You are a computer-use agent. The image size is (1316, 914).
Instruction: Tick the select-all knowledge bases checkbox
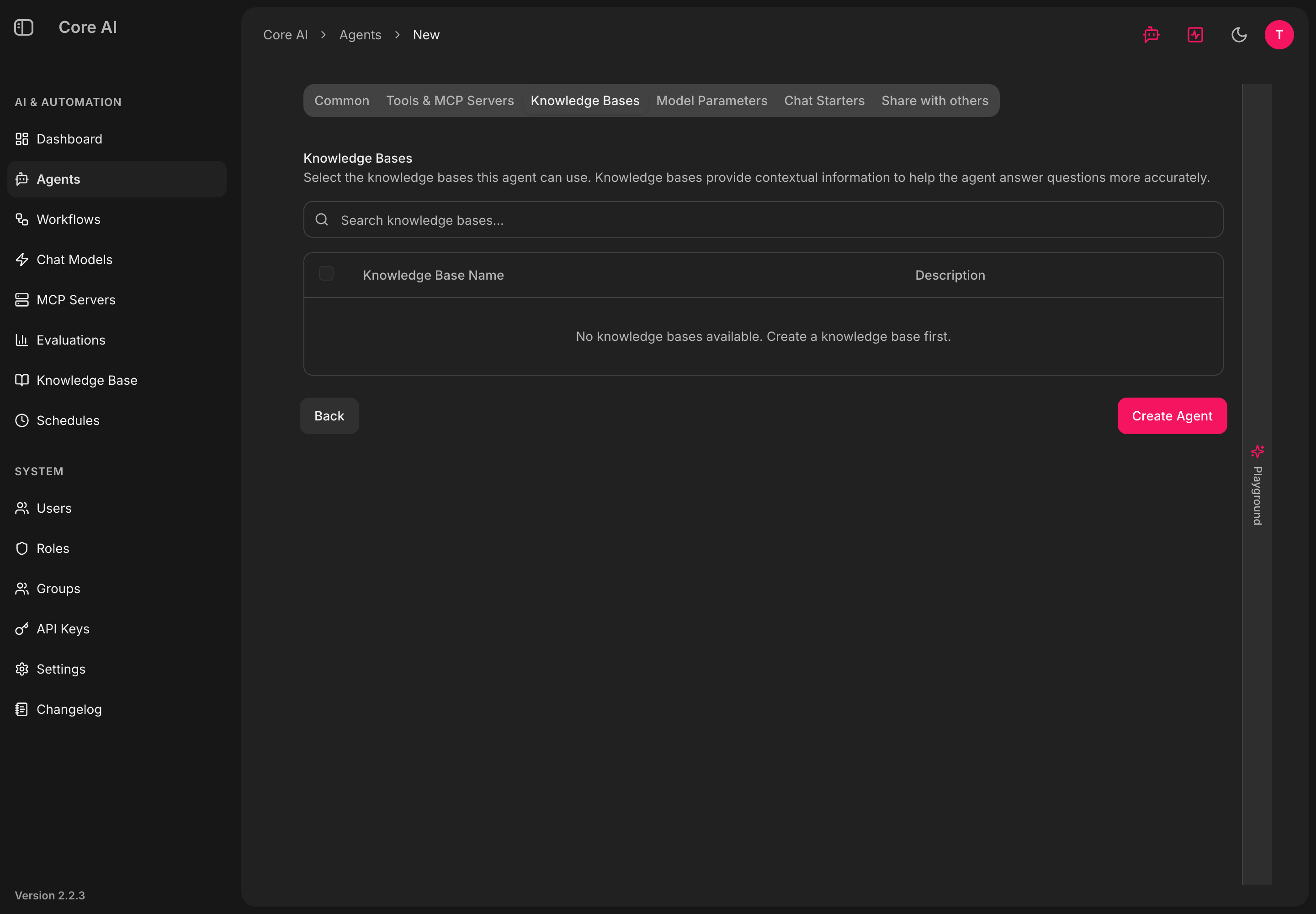tap(326, 274)
